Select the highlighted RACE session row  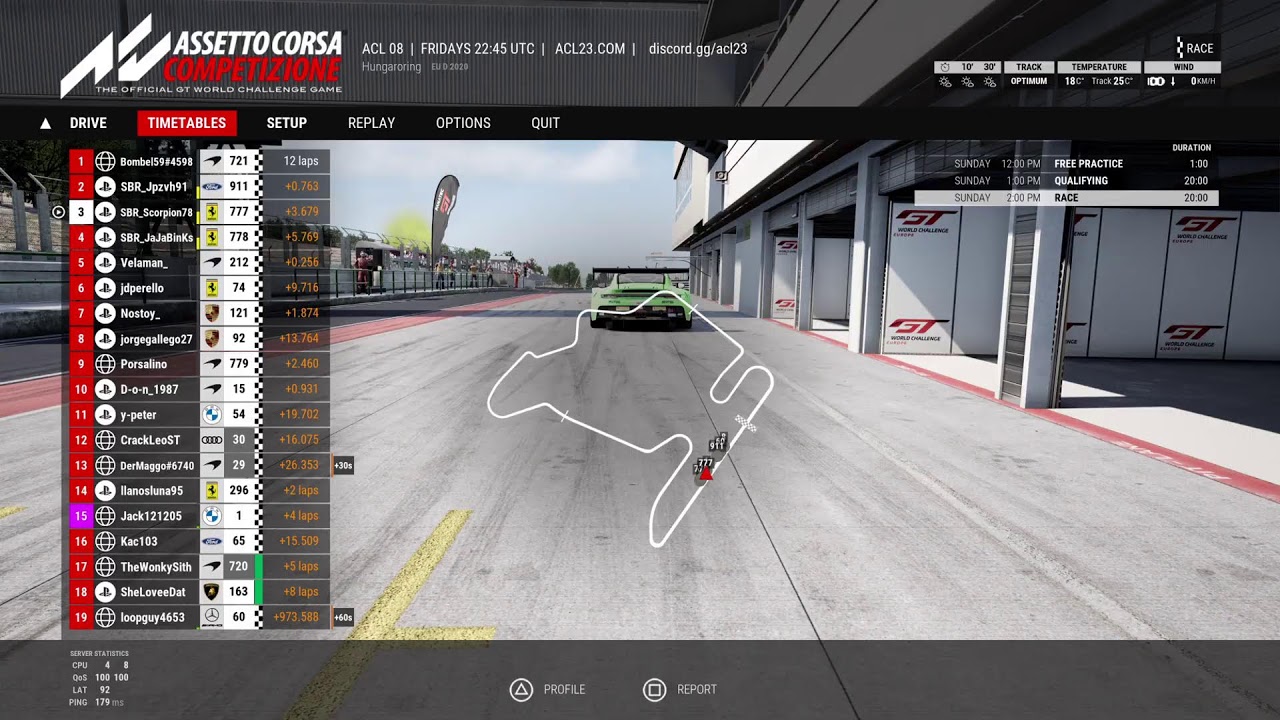pyautogui.click(x=1066, y=198)
